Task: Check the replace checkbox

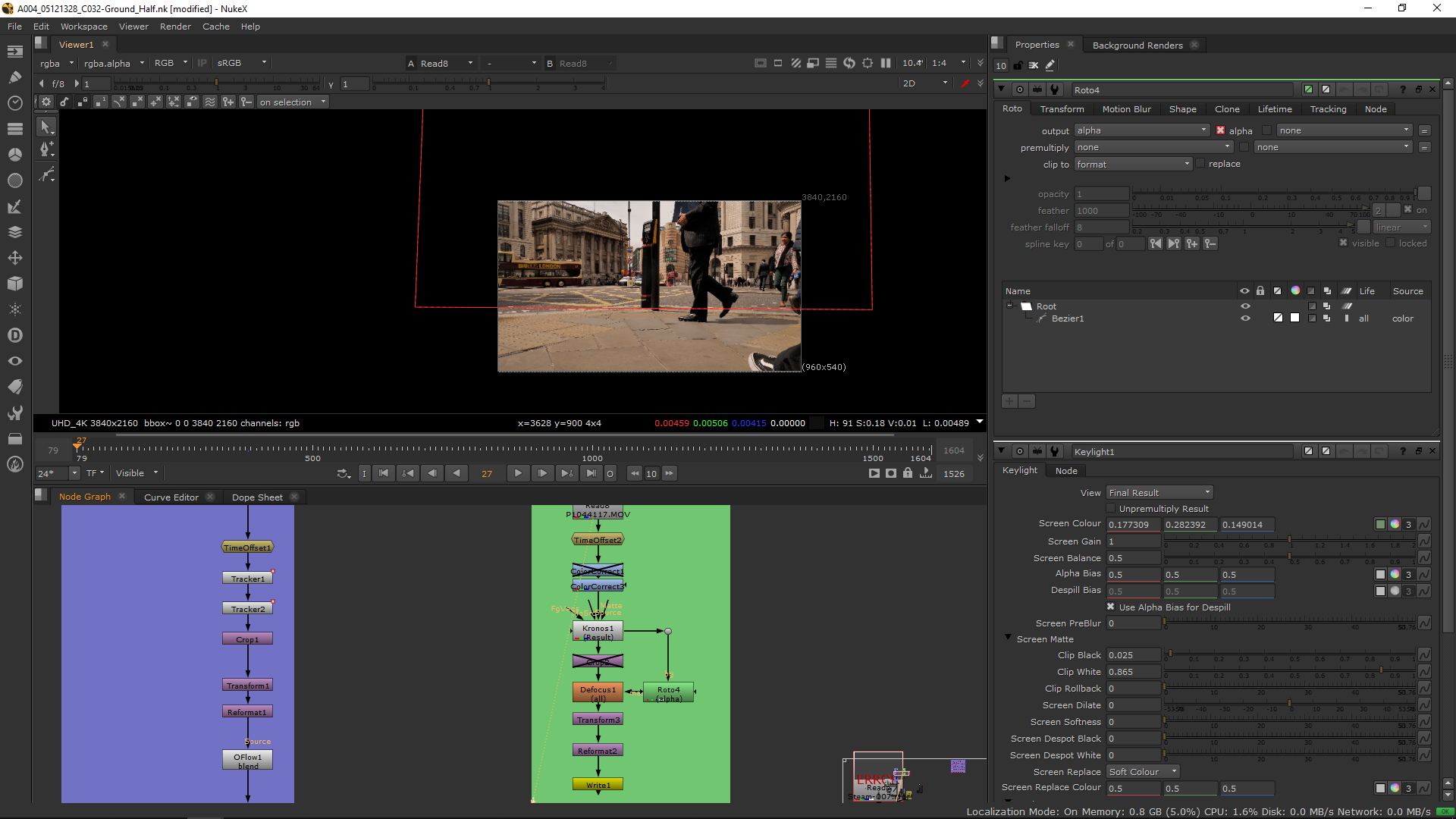Action: pyautogui.click(x=1200, y=164)
